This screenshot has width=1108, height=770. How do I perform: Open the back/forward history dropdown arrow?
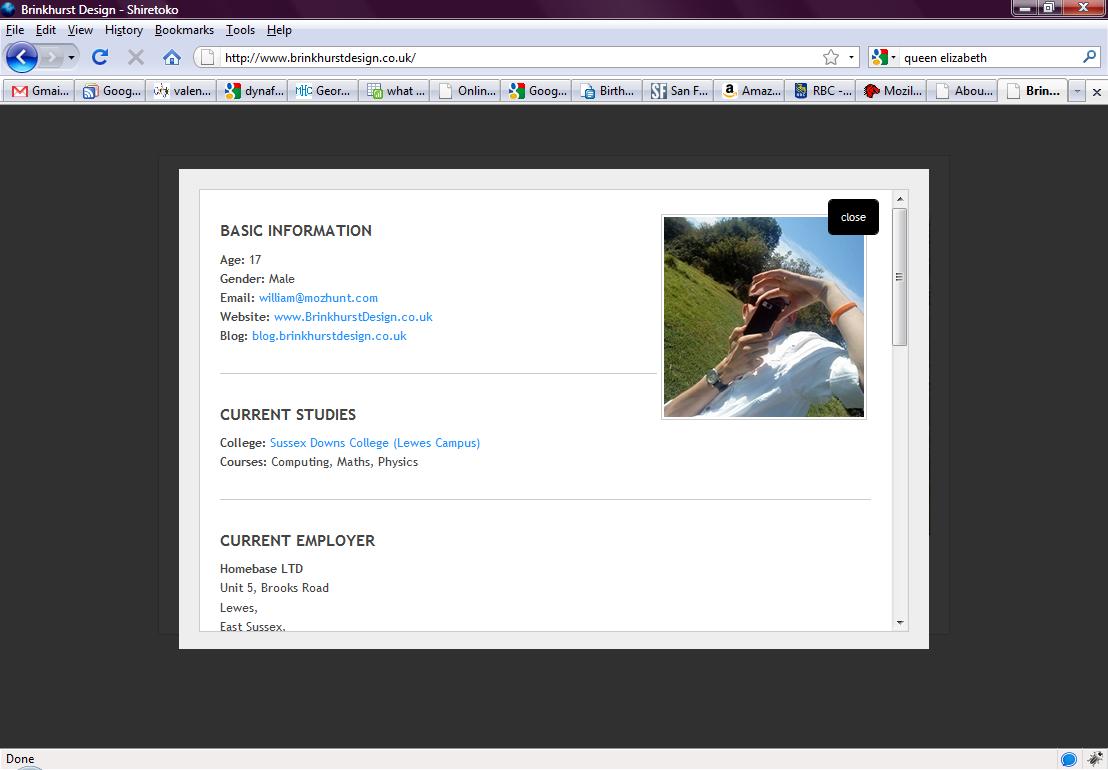pos(71,57)
